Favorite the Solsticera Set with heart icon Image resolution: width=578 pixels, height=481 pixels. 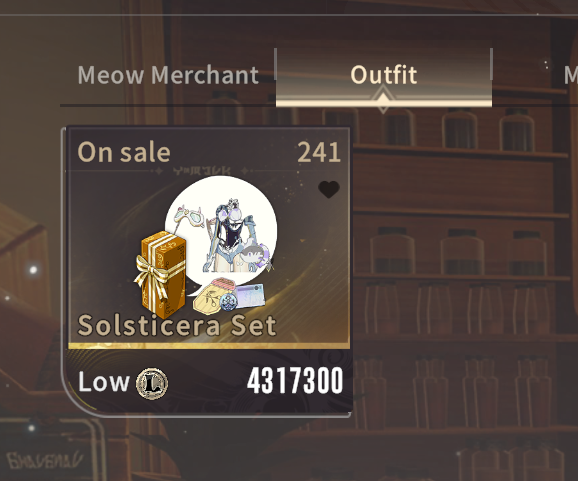click(x=329, y=189)
